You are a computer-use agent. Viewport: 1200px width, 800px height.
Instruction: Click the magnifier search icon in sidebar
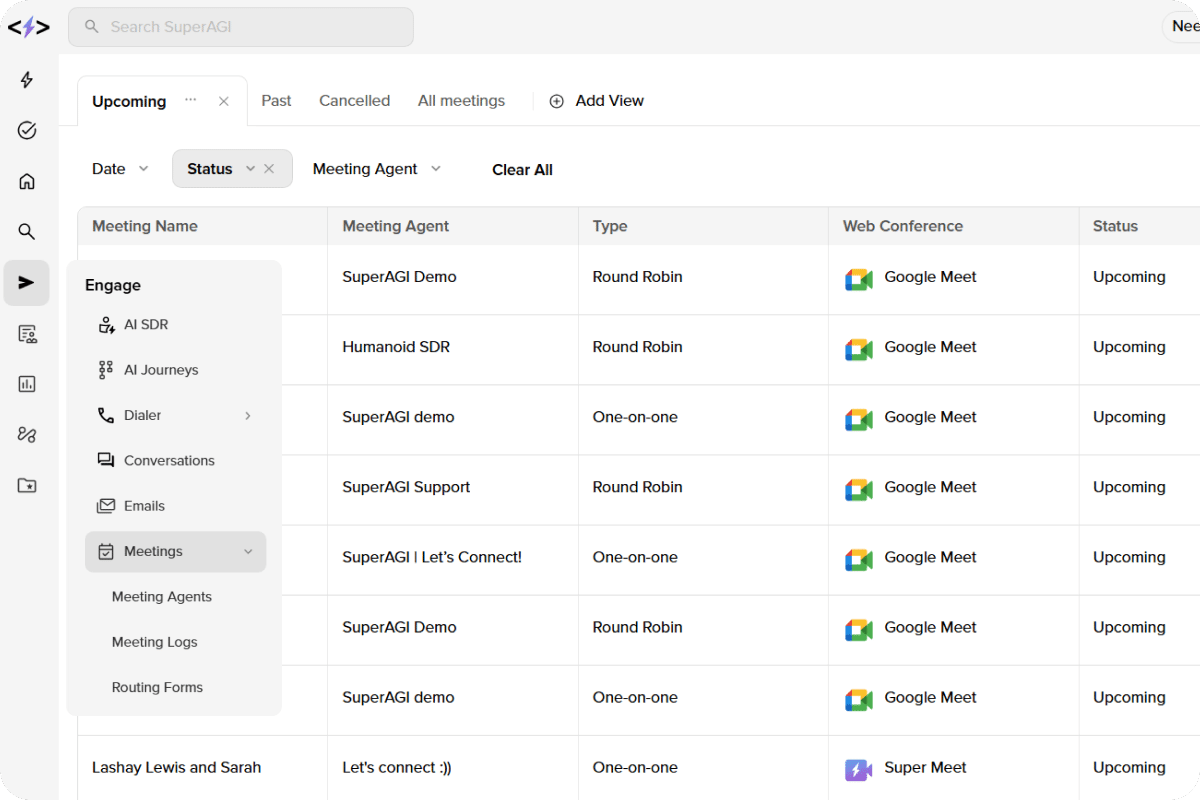(x=27, y=232)
